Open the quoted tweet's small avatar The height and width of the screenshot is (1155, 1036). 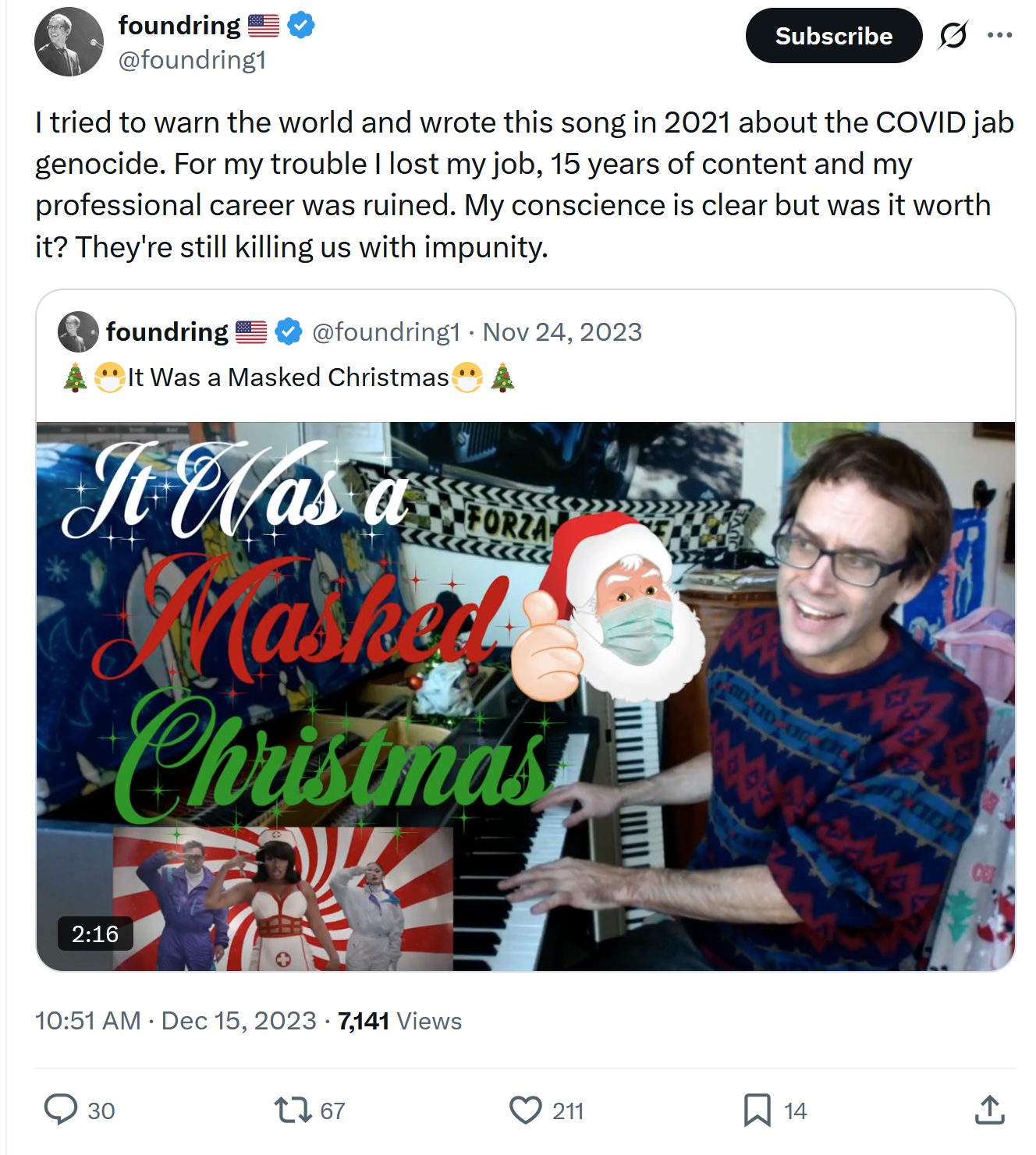78,331
